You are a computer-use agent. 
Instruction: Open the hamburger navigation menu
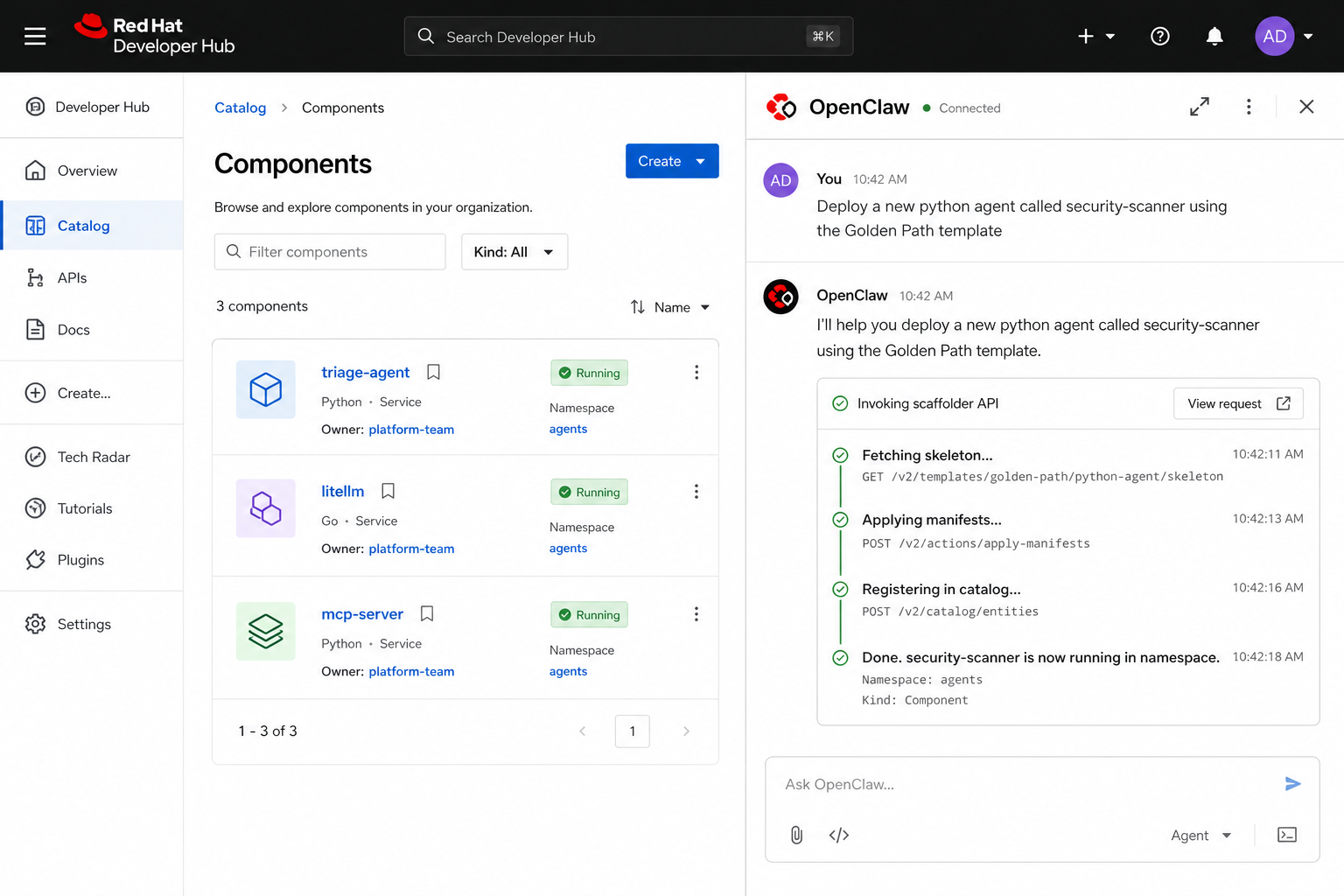tap(35, 36)
